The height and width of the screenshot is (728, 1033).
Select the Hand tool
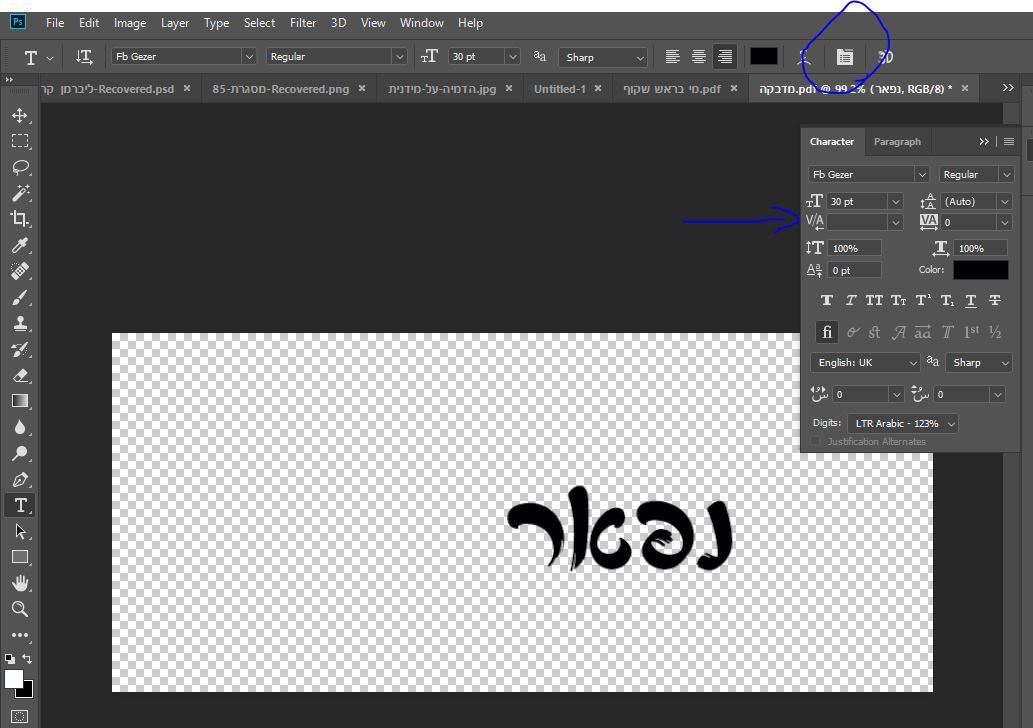coord(20,583)
